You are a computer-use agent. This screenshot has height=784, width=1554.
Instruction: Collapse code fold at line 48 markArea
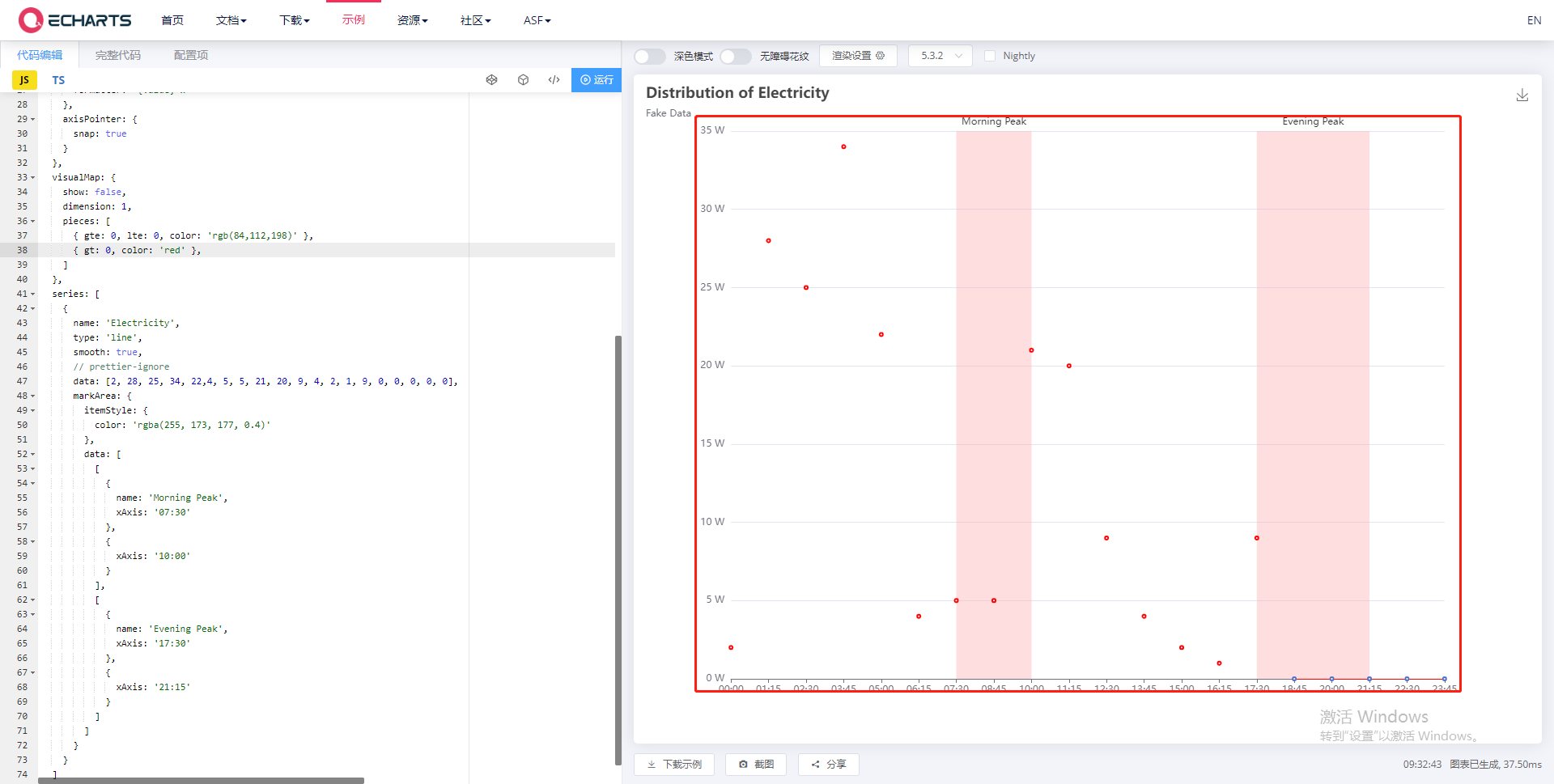pos(33,396)
